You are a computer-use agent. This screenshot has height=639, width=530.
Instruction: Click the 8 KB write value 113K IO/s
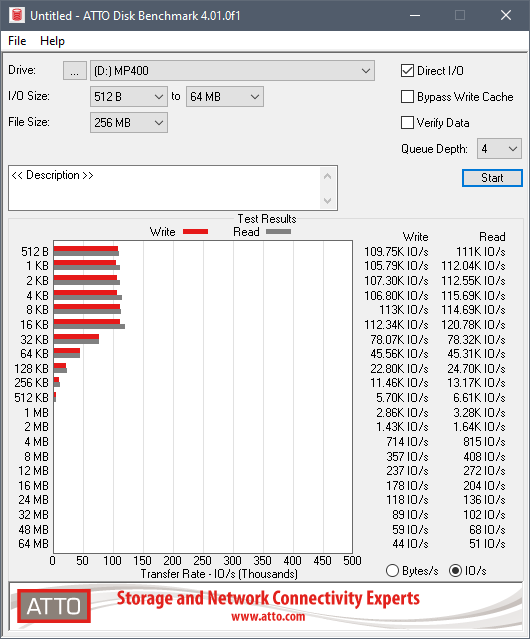pos(404,310)
